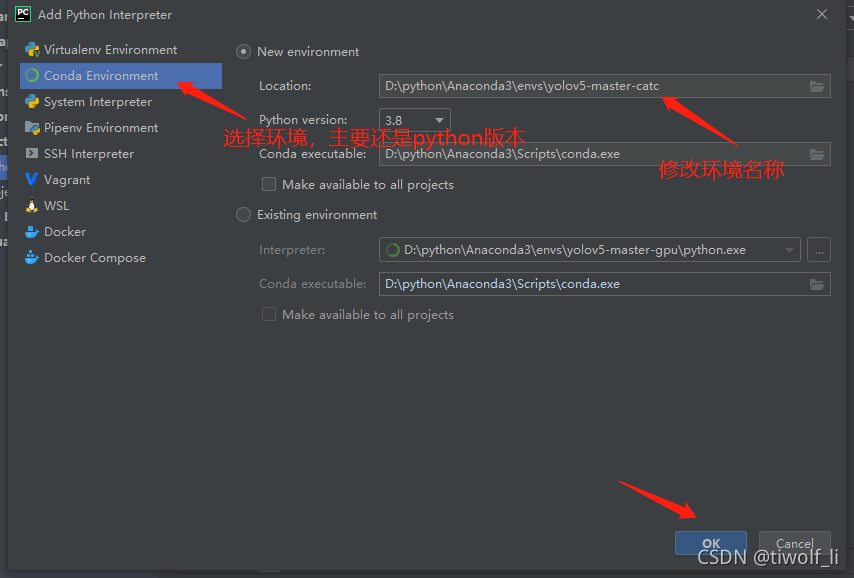Screen dimensions: 854x578
Task: Select the Vagrant interpreter type
Action: pyautogui.click(x=69, y=179)
